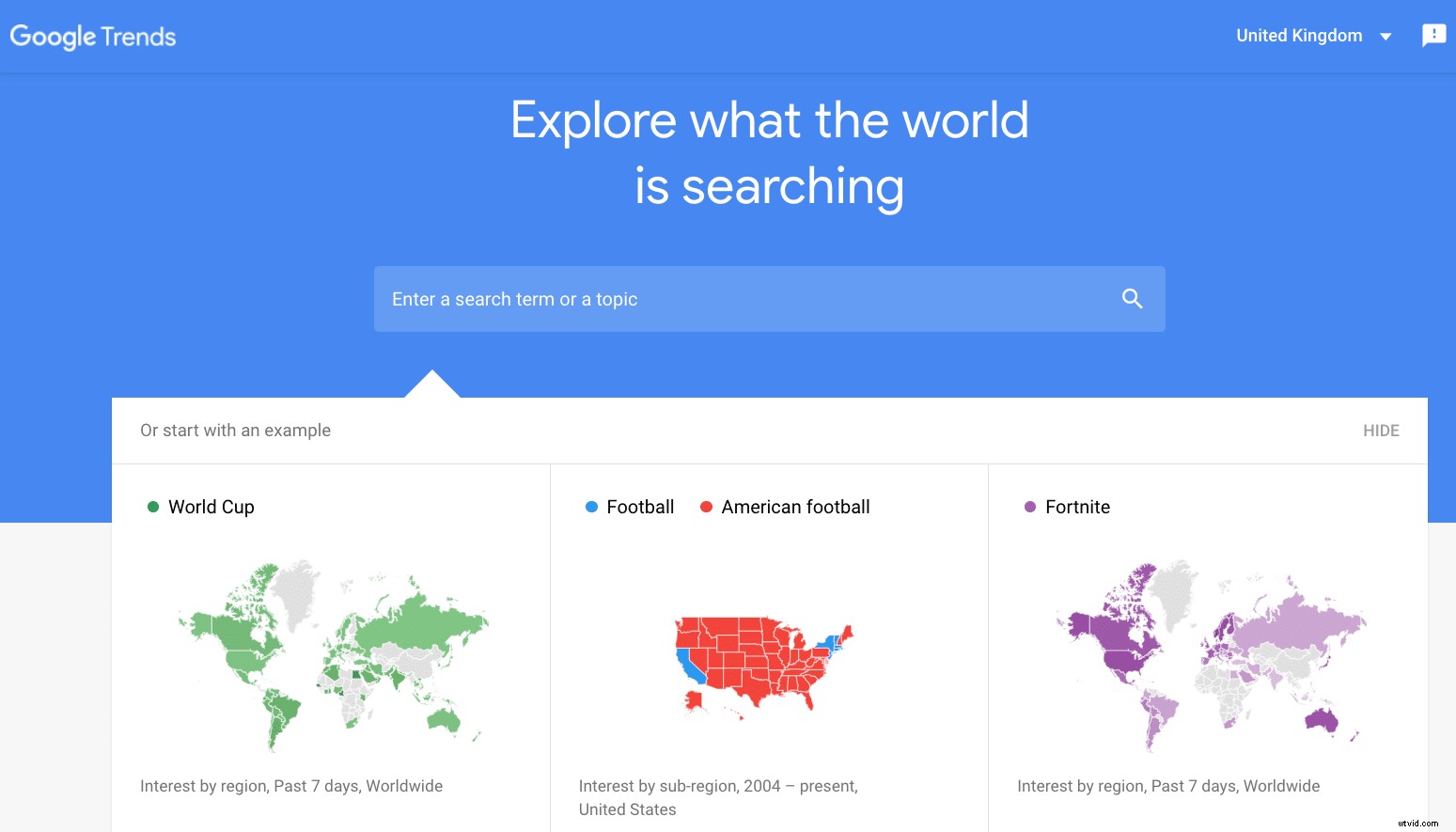The image size is (1456, 832).
Task: Toggle the American football series off
Action: click(x=785, y=506)
